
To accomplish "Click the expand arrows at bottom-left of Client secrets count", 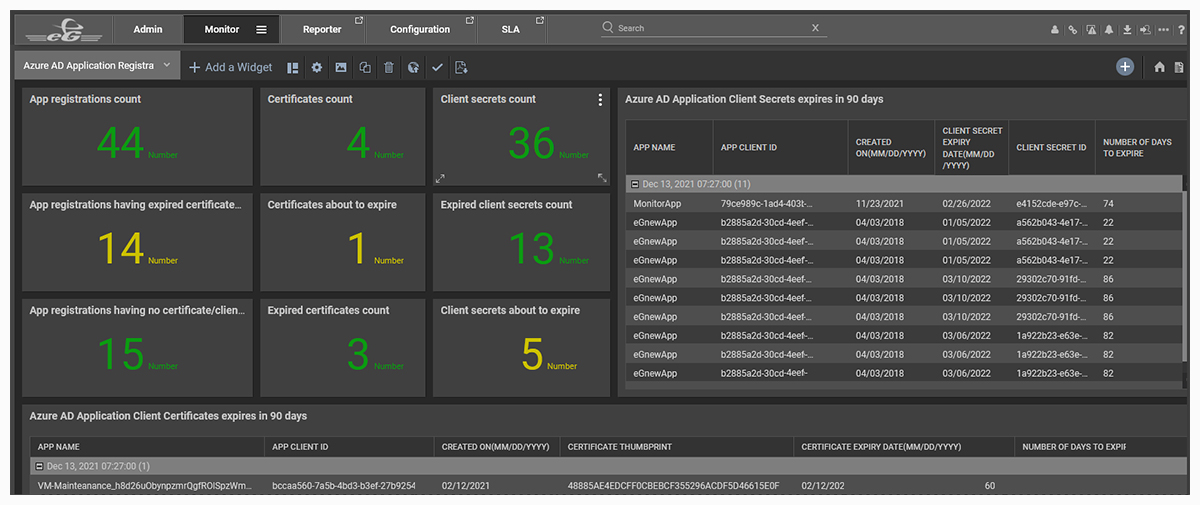I will [440, 178].
